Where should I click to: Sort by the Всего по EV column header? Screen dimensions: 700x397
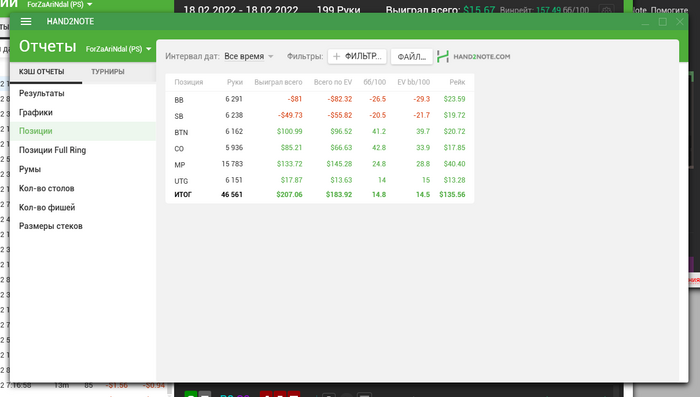(333, 82)
